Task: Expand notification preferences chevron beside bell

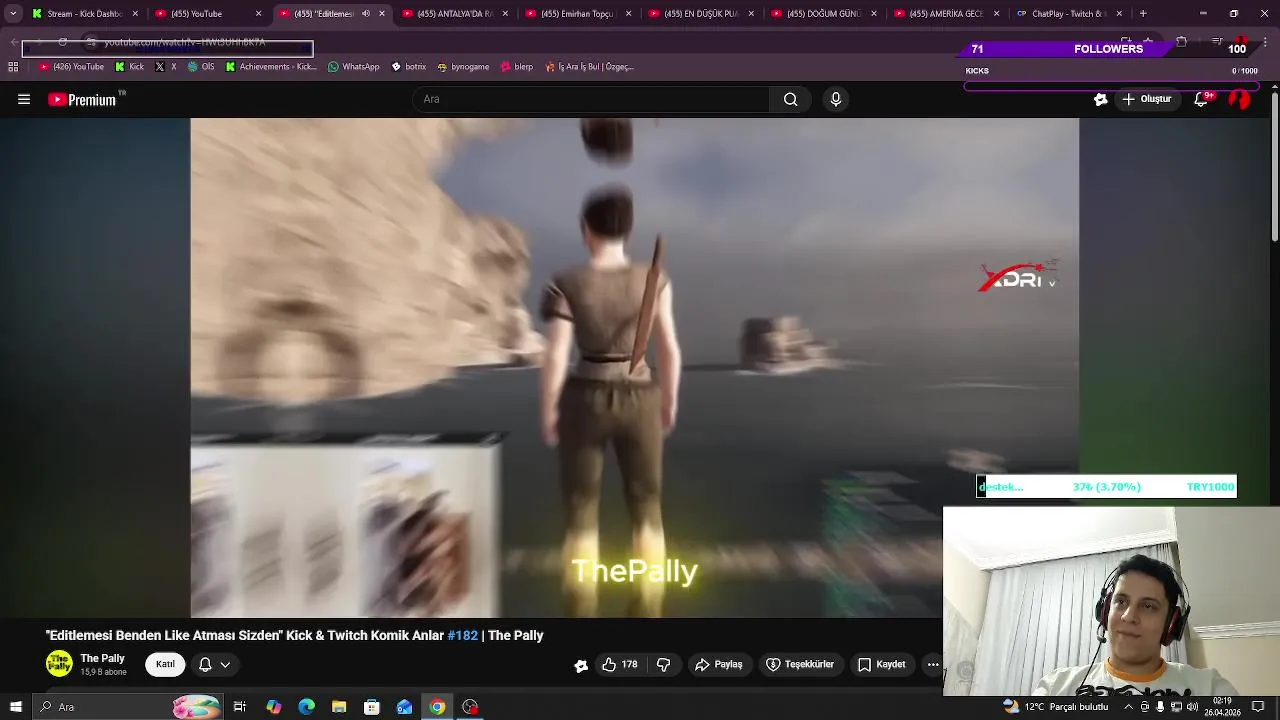Action: pyautogui.click(x=225, y=664)
